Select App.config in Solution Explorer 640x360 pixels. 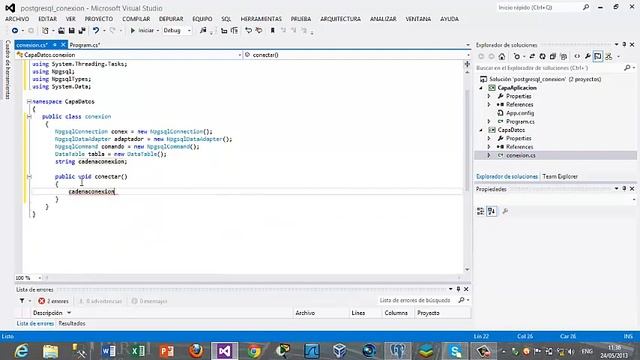(x=520, y=113)
